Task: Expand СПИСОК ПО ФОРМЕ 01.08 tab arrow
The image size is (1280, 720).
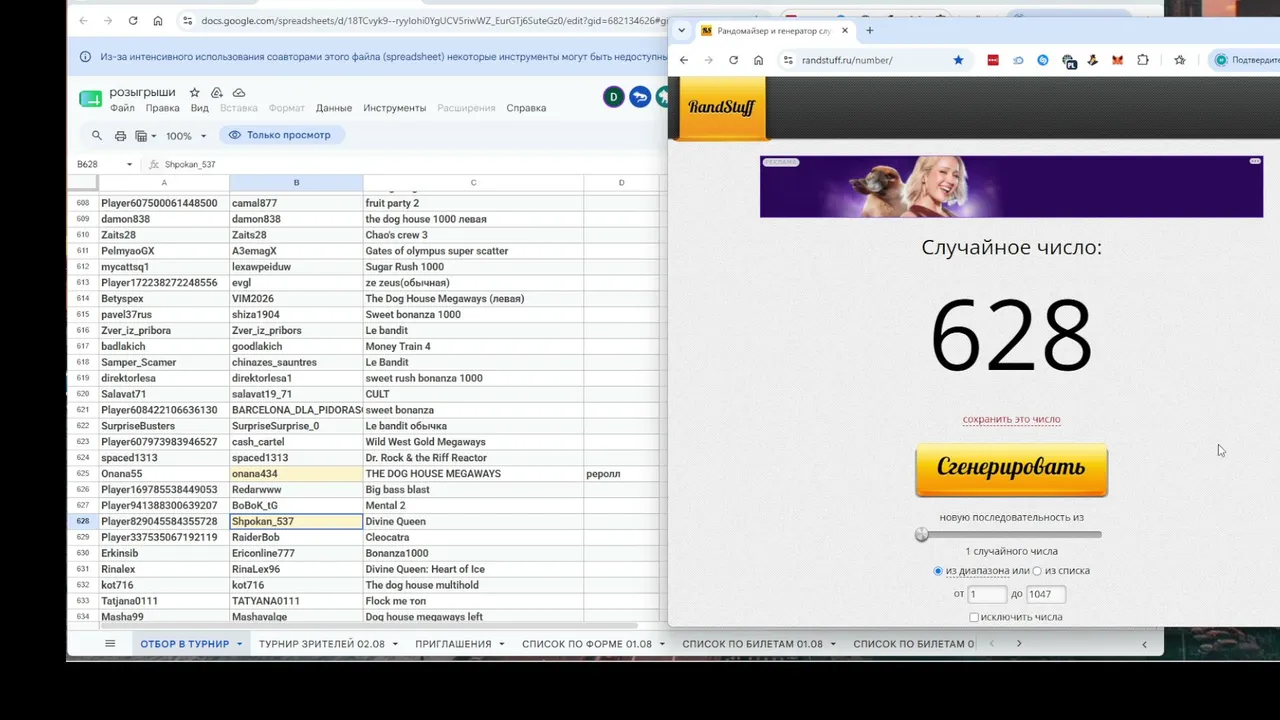Action: pos(661,644)
